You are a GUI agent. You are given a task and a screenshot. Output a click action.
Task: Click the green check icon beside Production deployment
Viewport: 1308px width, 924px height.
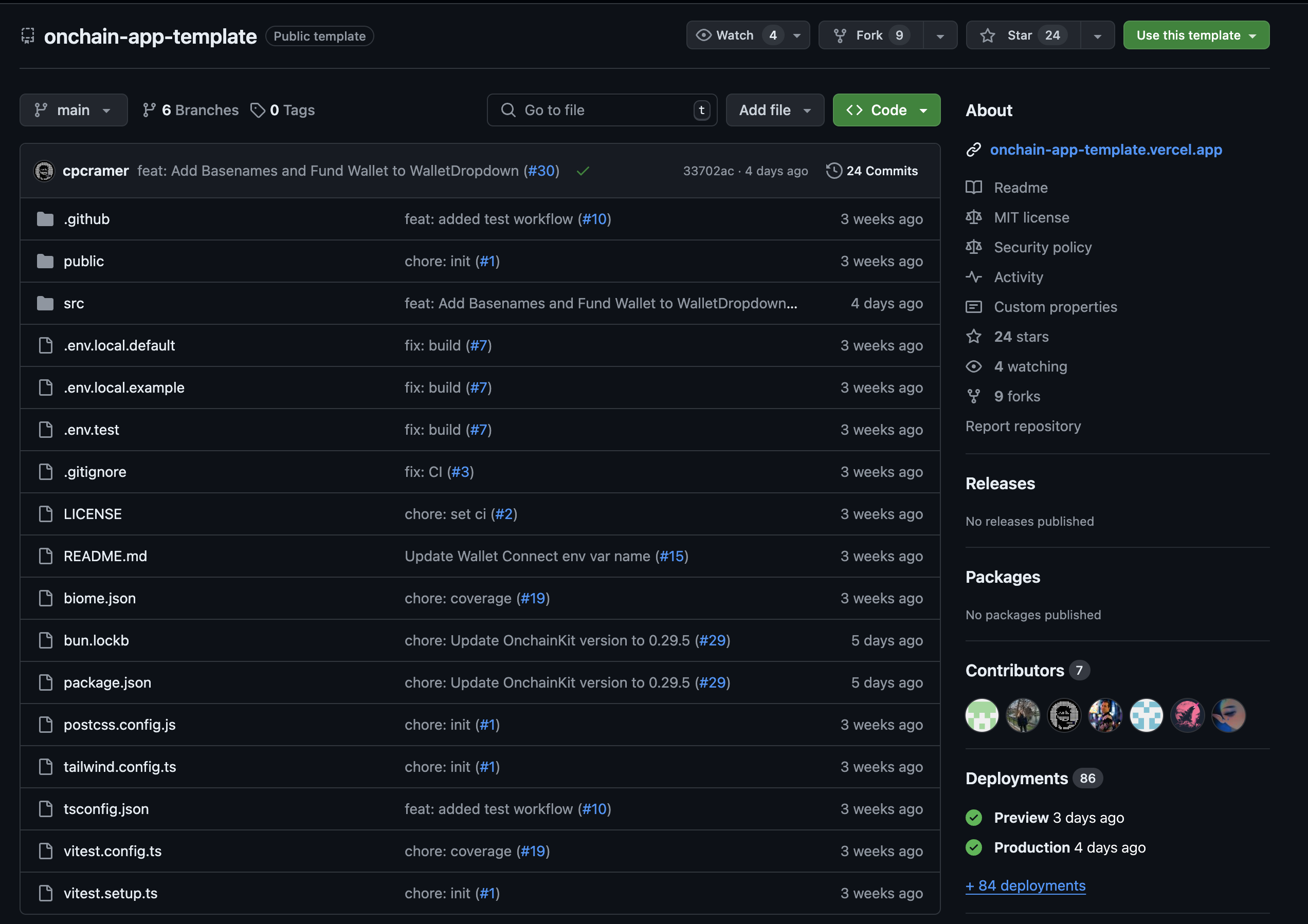[x=974, y=848]
